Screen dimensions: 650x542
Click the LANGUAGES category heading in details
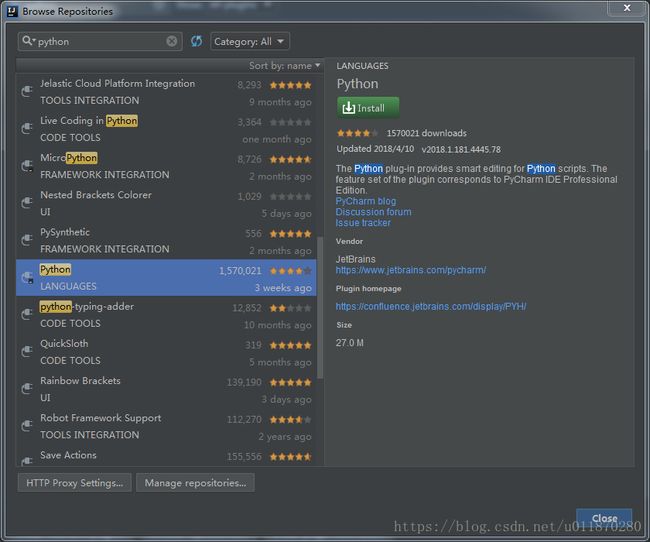click(362, 66)
